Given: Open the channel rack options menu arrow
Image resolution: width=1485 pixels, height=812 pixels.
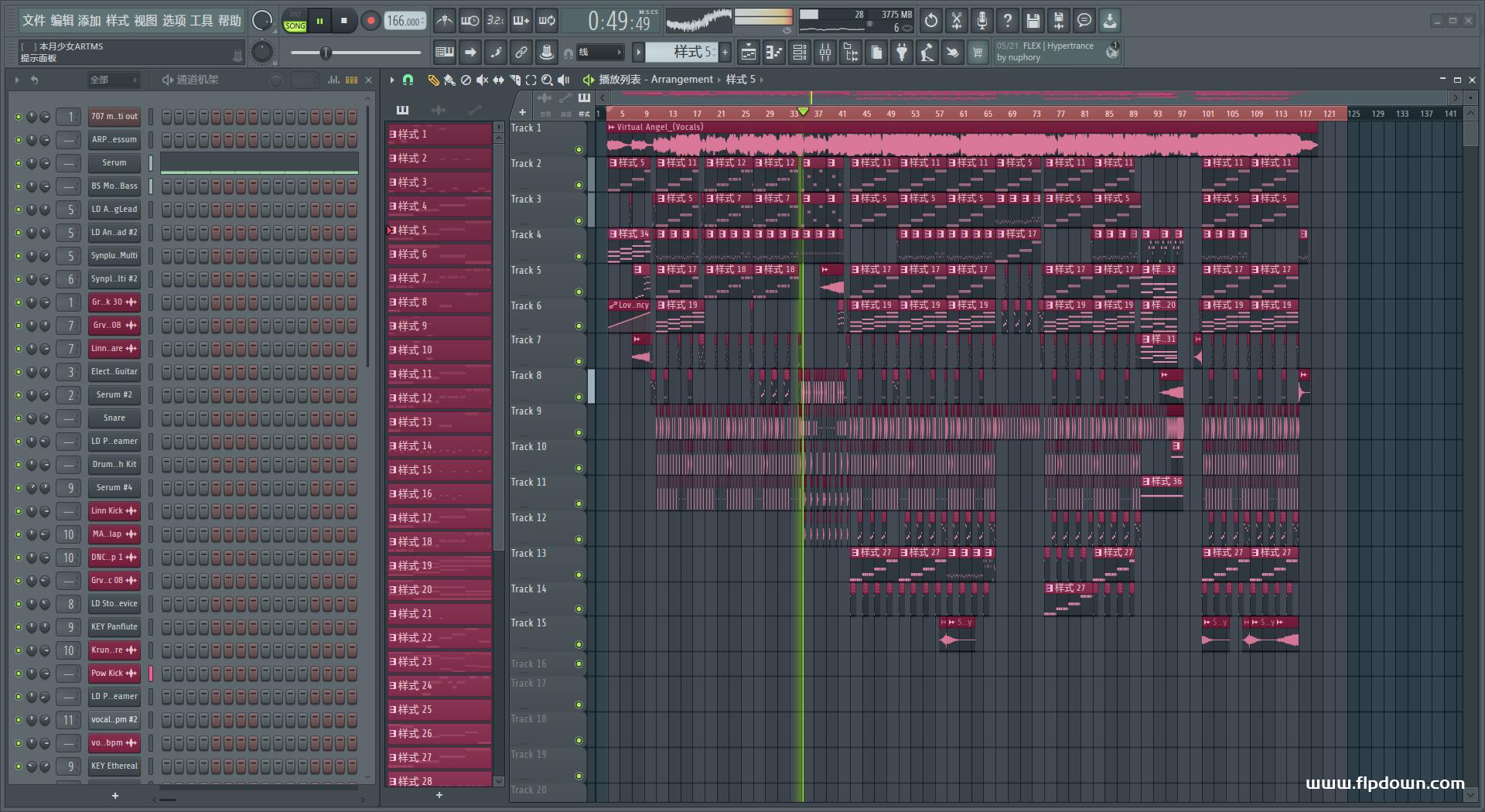Looking at the screenshot, I should (x=17, y=80).
